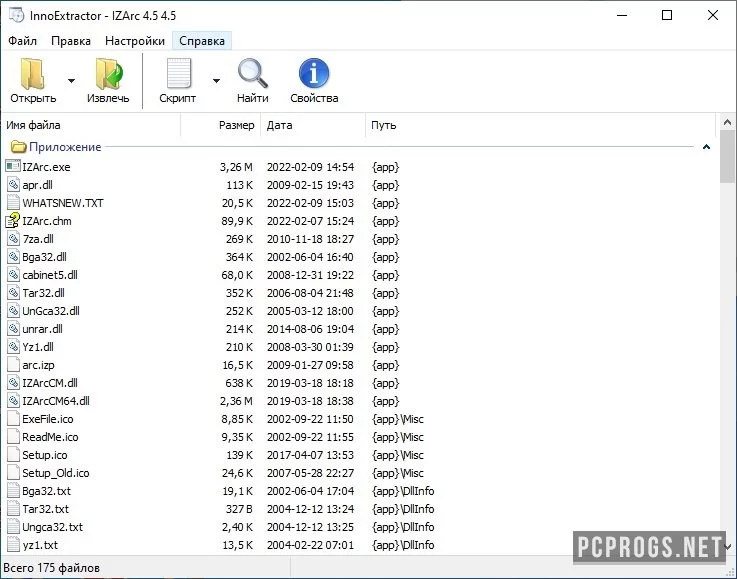The height and width of the screenshot is (579, 737).
Task: Select the IZArcCM64.dll file icon
Action: 13,401
